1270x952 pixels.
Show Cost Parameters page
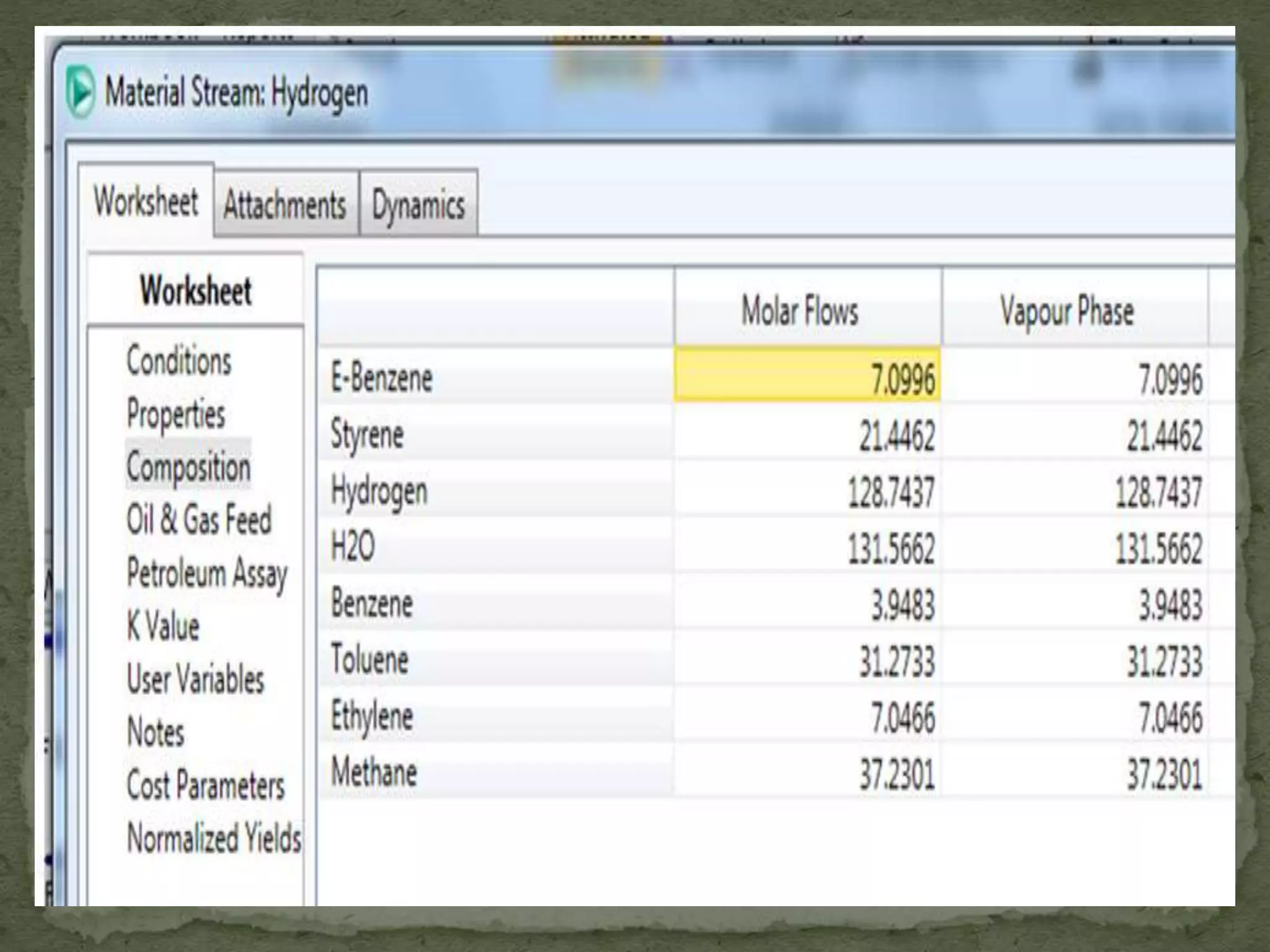coord(205,785)
